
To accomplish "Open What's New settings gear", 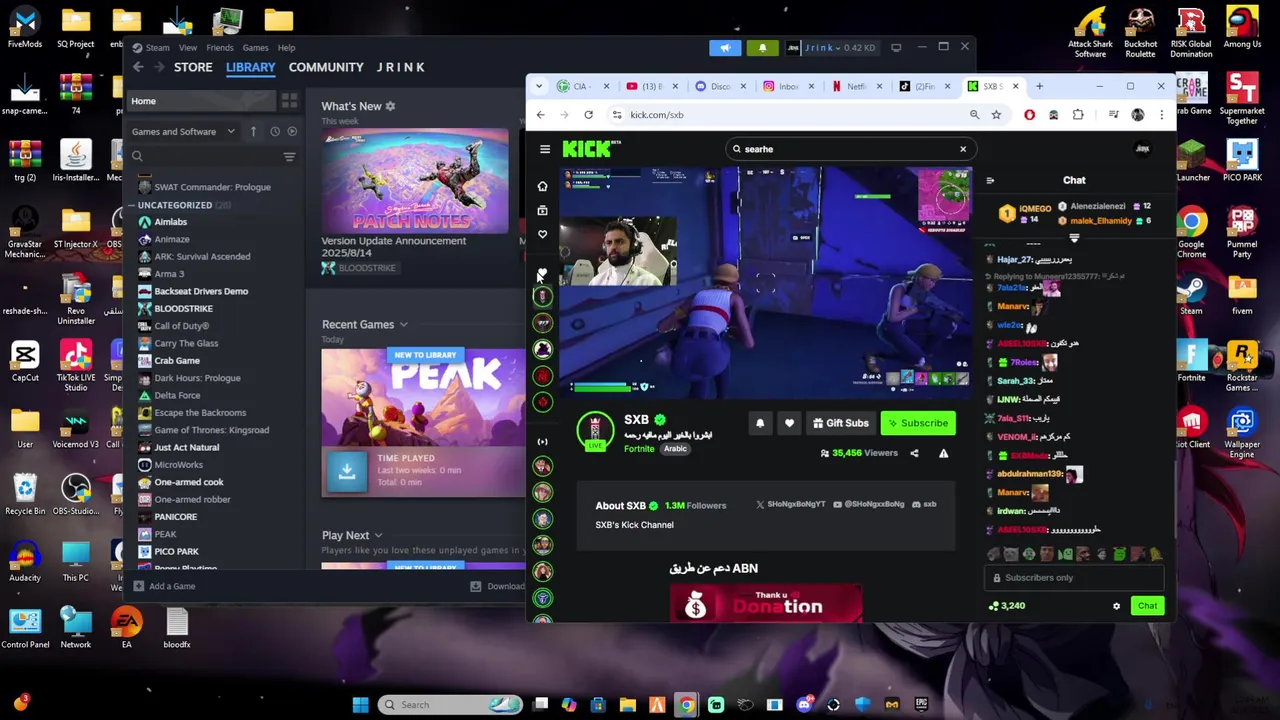I will (390, 106).
